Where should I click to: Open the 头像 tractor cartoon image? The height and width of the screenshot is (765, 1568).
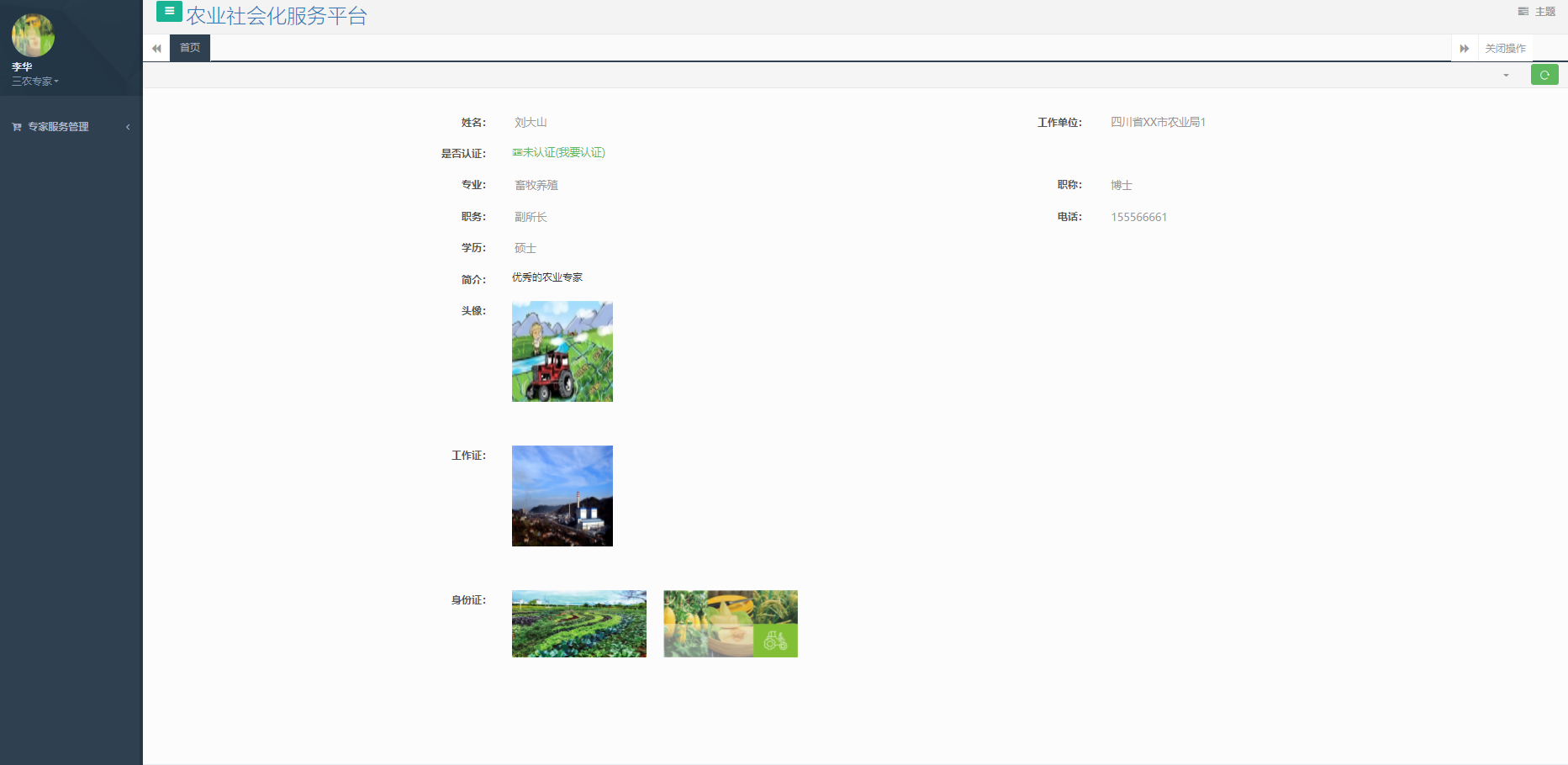[562, 351]
